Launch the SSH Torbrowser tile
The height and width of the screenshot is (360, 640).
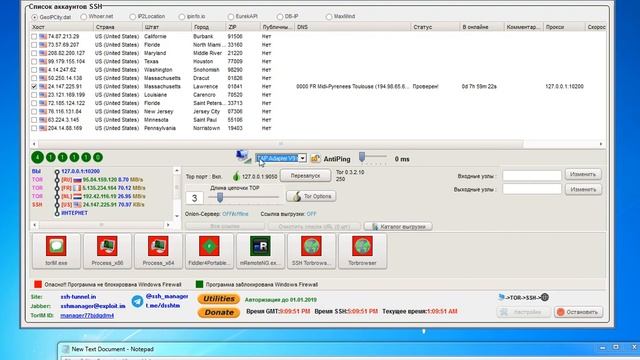point(311,251)
